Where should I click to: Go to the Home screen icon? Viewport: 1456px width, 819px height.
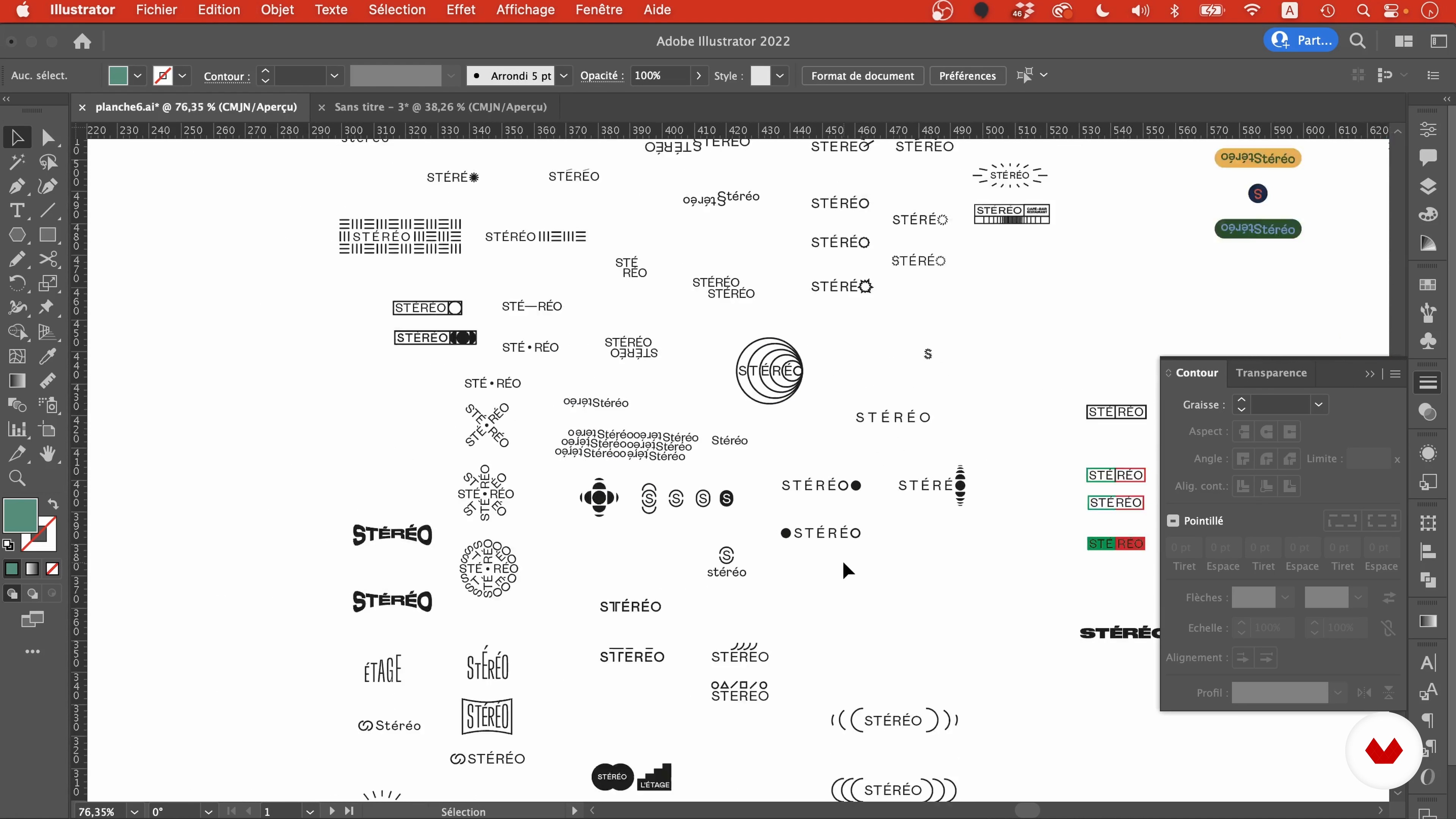tap(83, 41)
